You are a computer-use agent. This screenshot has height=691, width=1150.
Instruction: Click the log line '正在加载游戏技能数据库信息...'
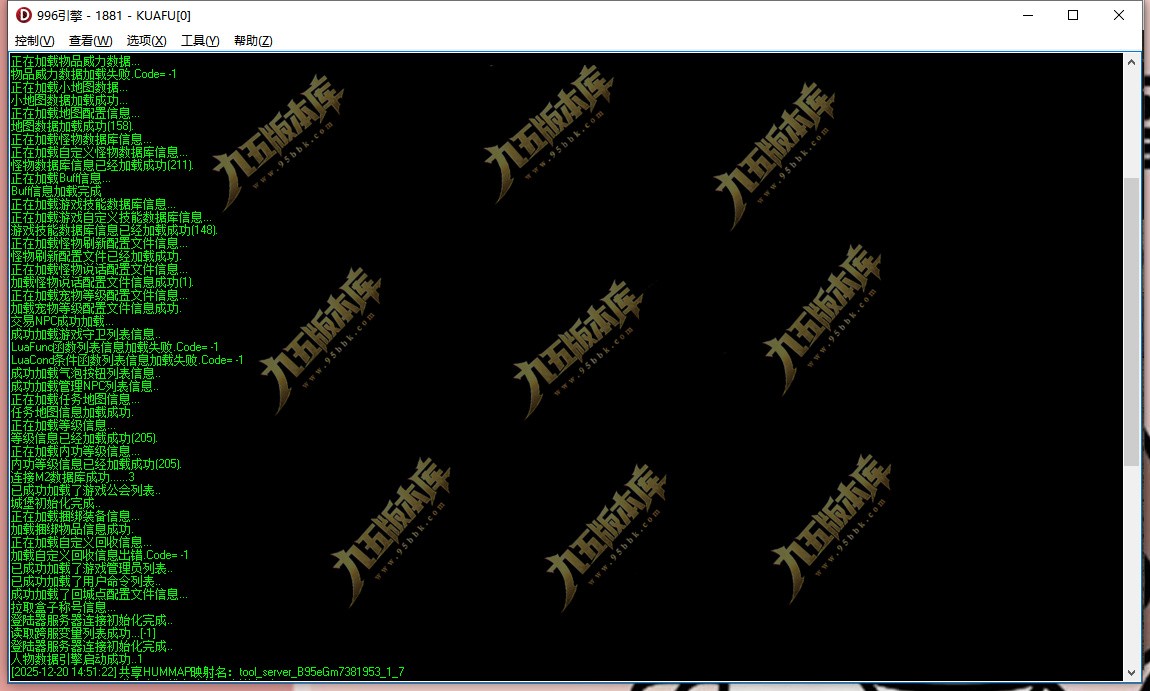point(93,205)
